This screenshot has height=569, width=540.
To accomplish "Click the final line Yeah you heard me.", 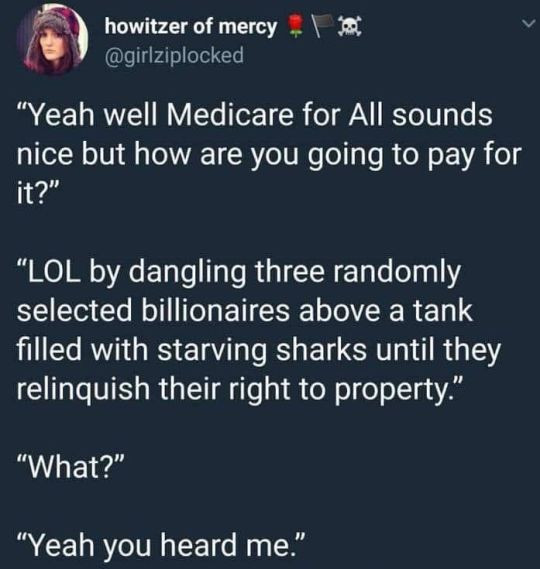I will click(x=160, y=546).
